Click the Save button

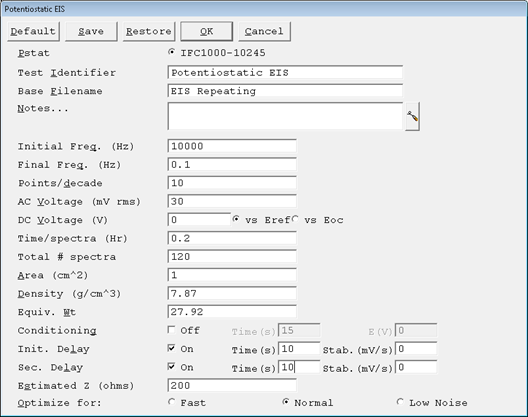click(91, 32)
